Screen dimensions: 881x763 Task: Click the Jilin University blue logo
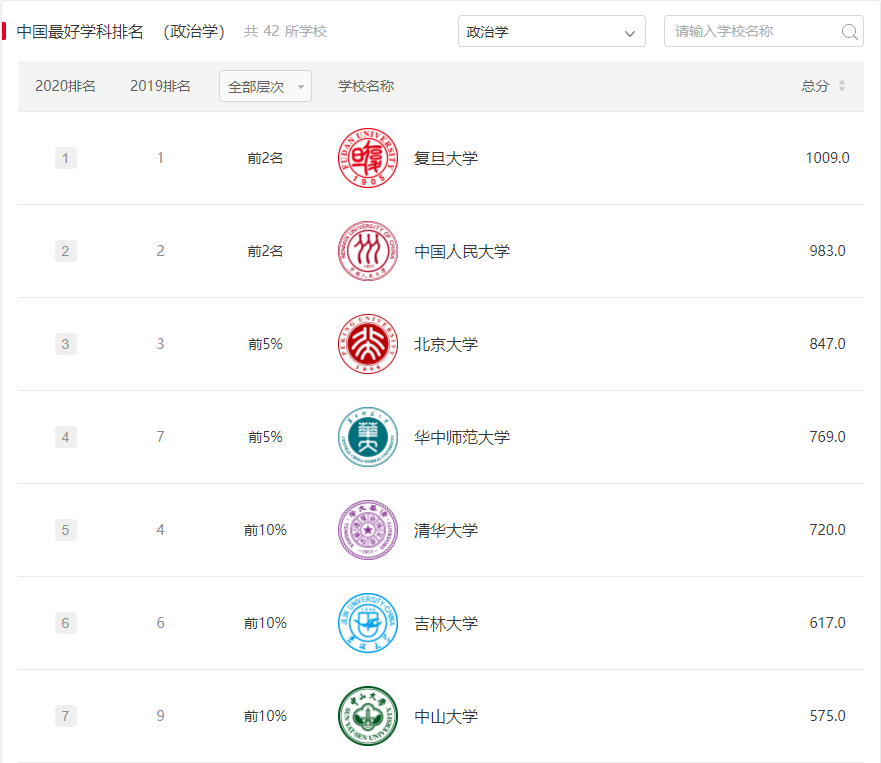[x=367, y=623]
